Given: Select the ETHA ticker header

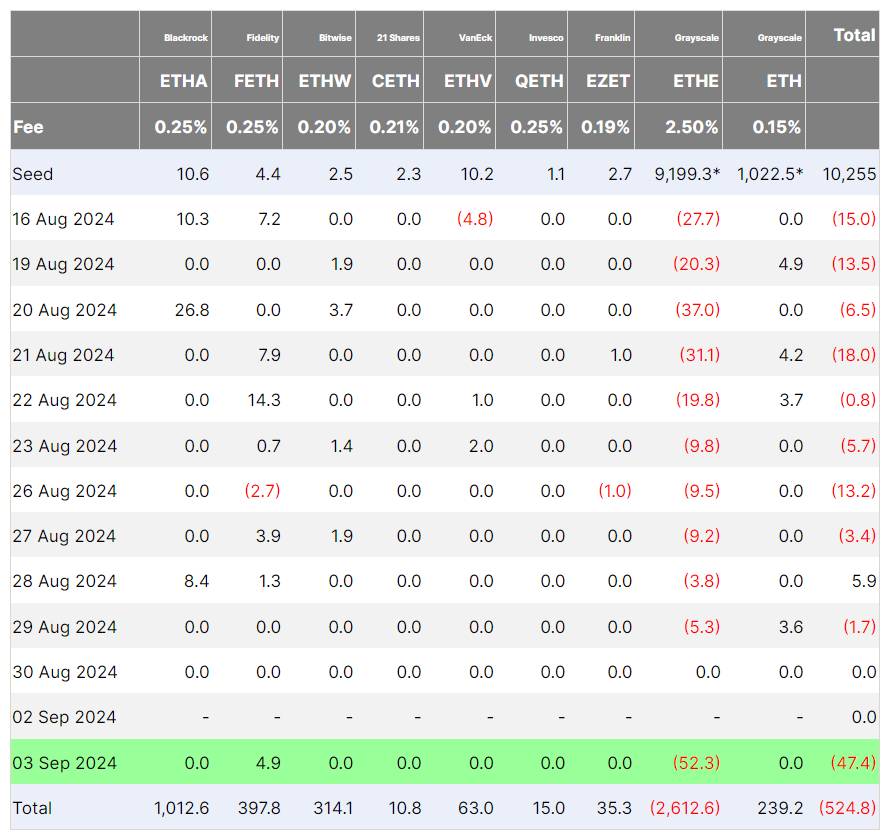Looking at the screenshot, I should (x=183, y=81).
